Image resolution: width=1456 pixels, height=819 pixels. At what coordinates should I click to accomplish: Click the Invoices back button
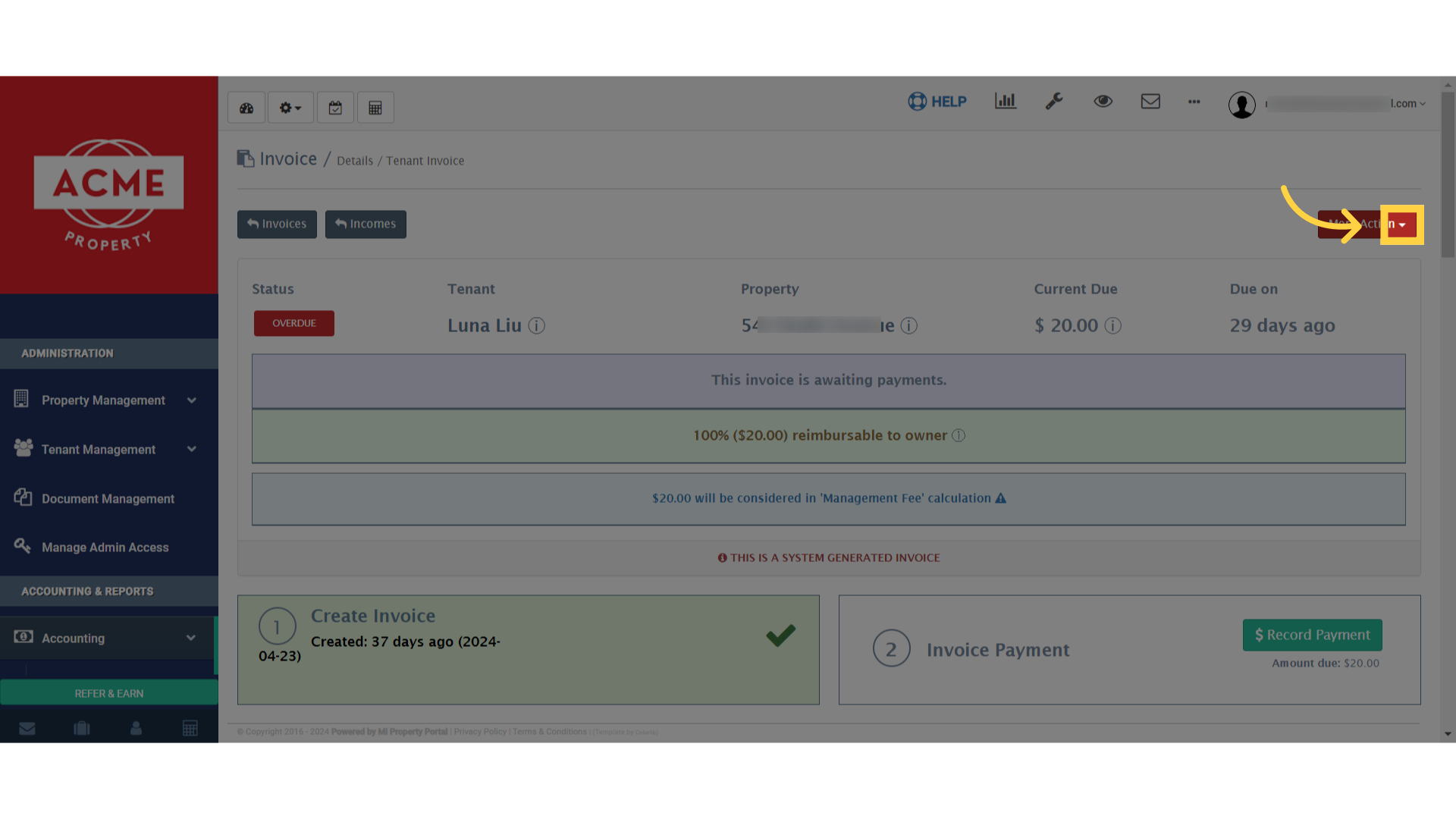click(277, 224)
